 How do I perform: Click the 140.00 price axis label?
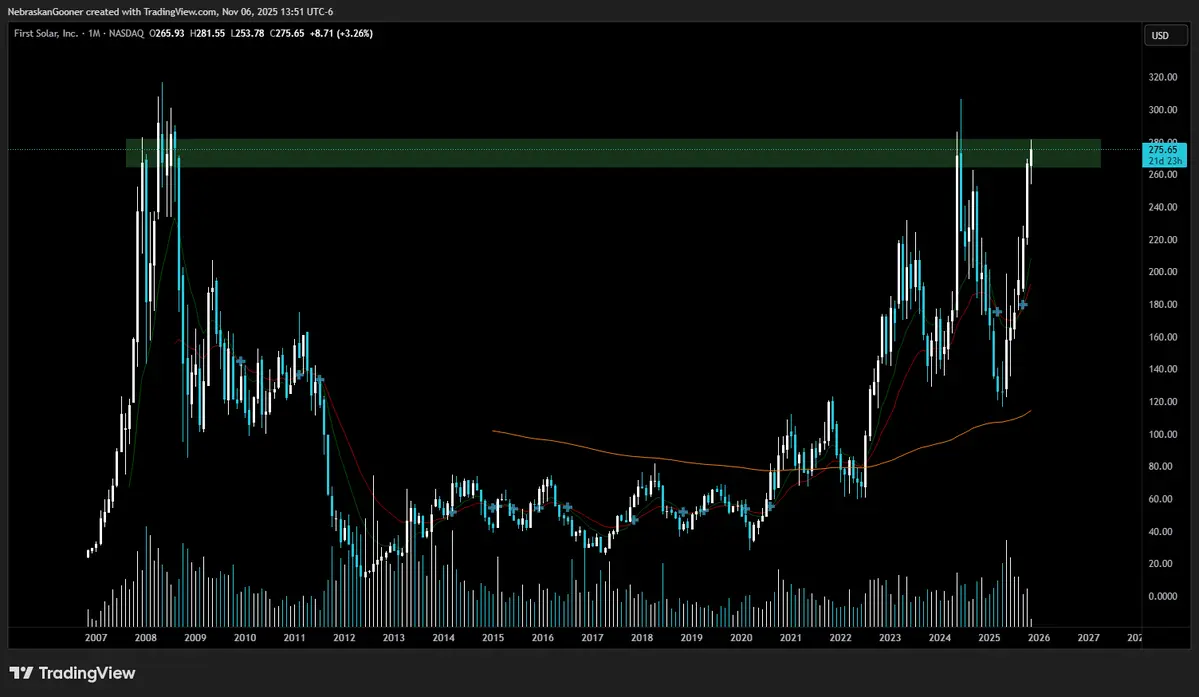[x=1162, y=369]
